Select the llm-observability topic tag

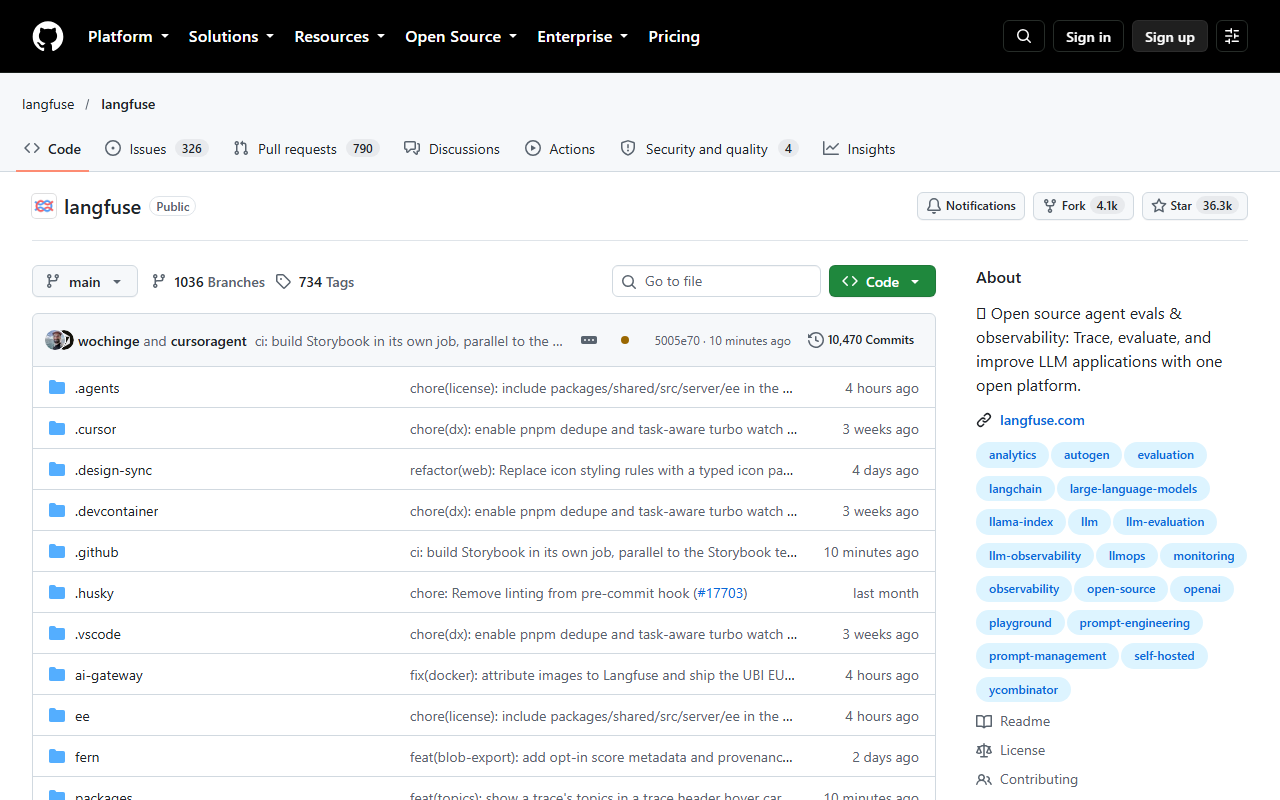point(1035,556)
